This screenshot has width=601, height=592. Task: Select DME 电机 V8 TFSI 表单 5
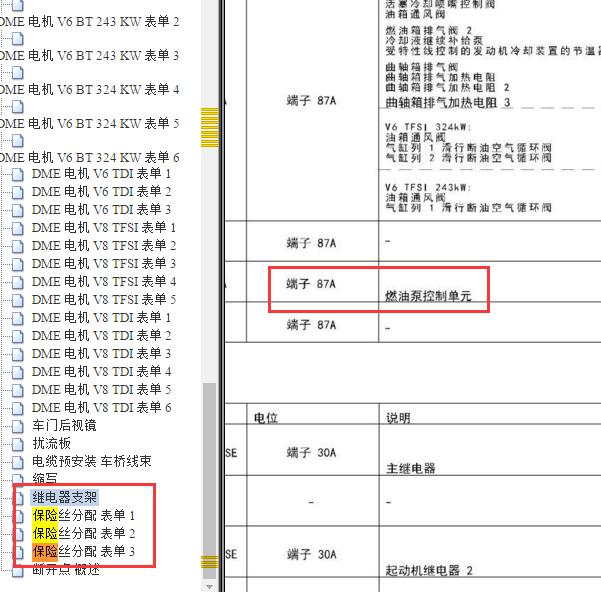click(x=103, y=300)
